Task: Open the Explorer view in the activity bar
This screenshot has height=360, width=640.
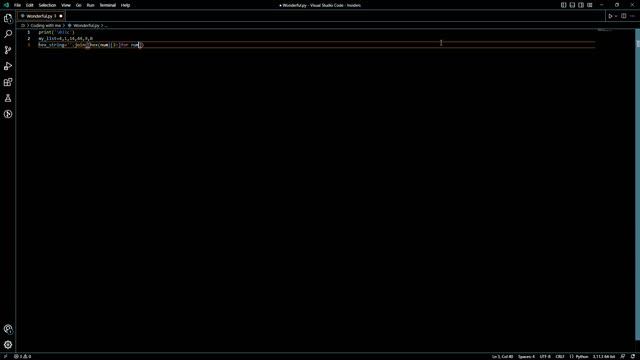Action: coord(8,18)
